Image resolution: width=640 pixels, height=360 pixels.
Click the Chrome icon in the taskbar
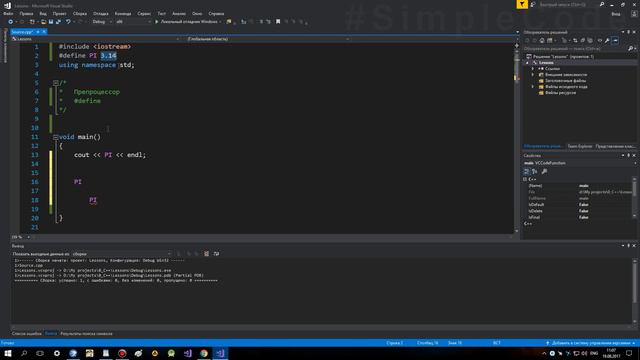204,353
